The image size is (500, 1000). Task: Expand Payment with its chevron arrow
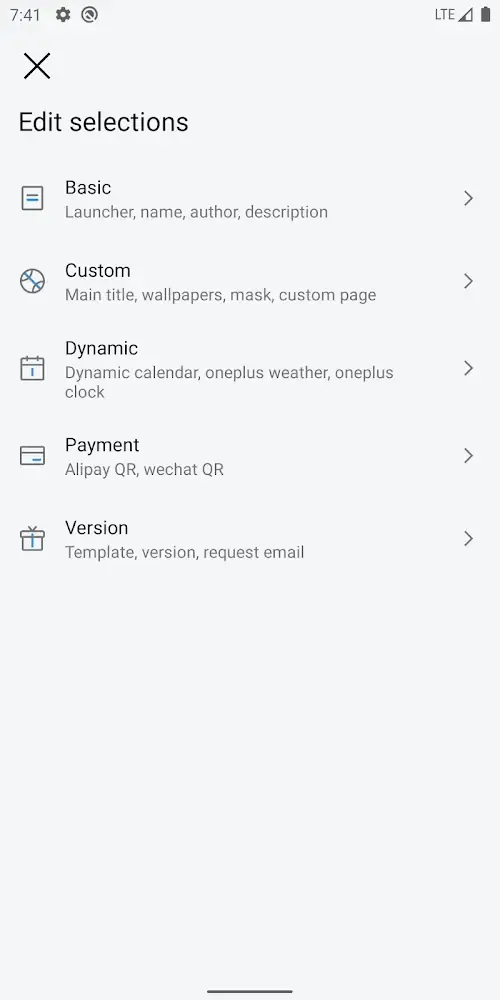coord(469,455)
